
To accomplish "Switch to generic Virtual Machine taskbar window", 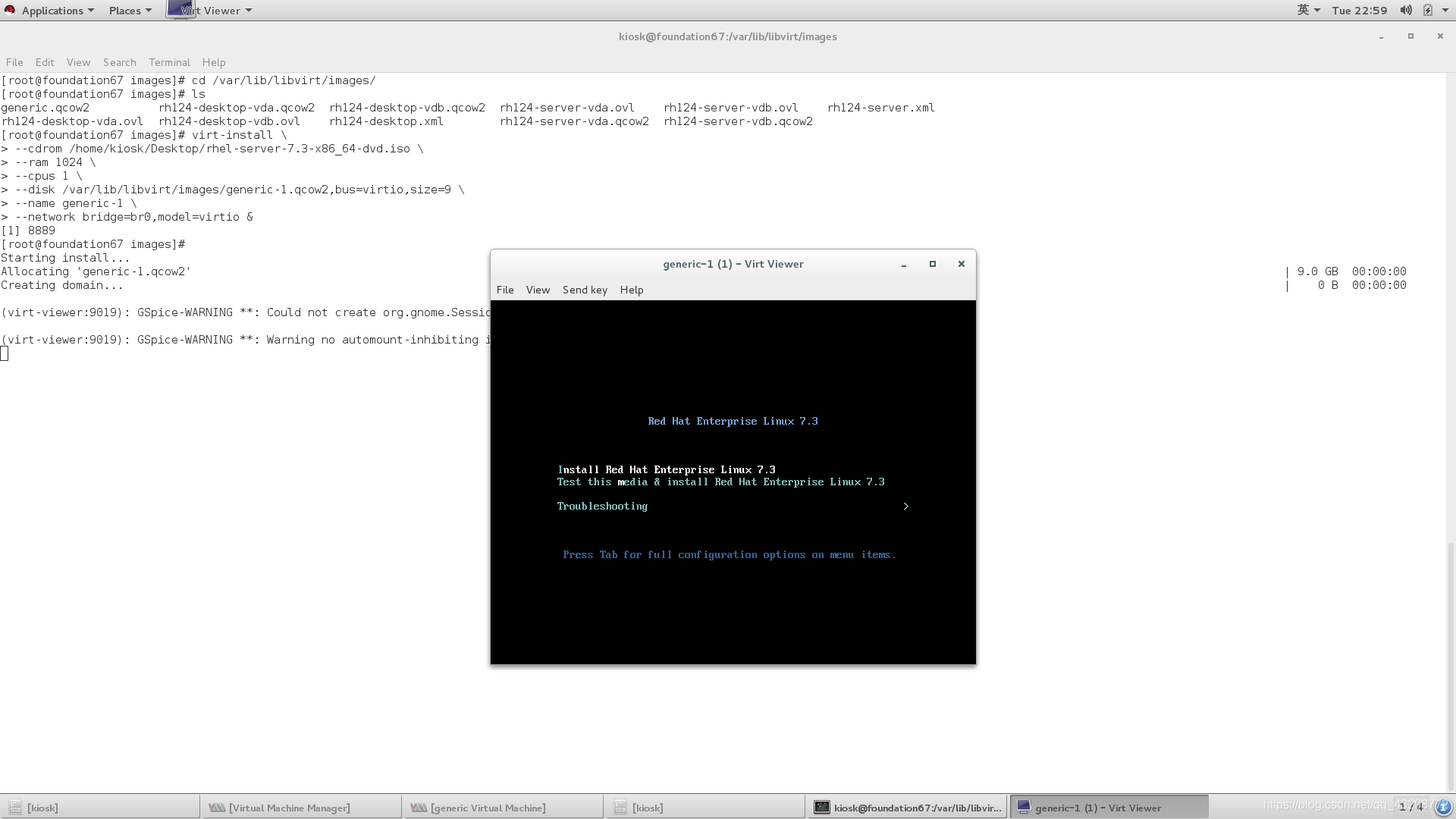I will point(488,808).
